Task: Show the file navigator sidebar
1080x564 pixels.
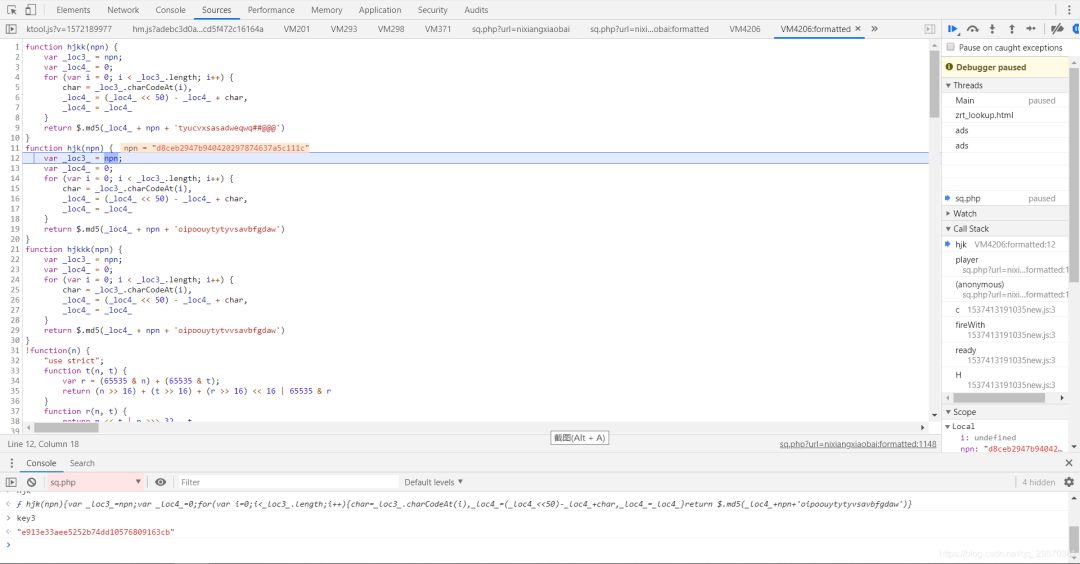Action: [x=11, y=29]
